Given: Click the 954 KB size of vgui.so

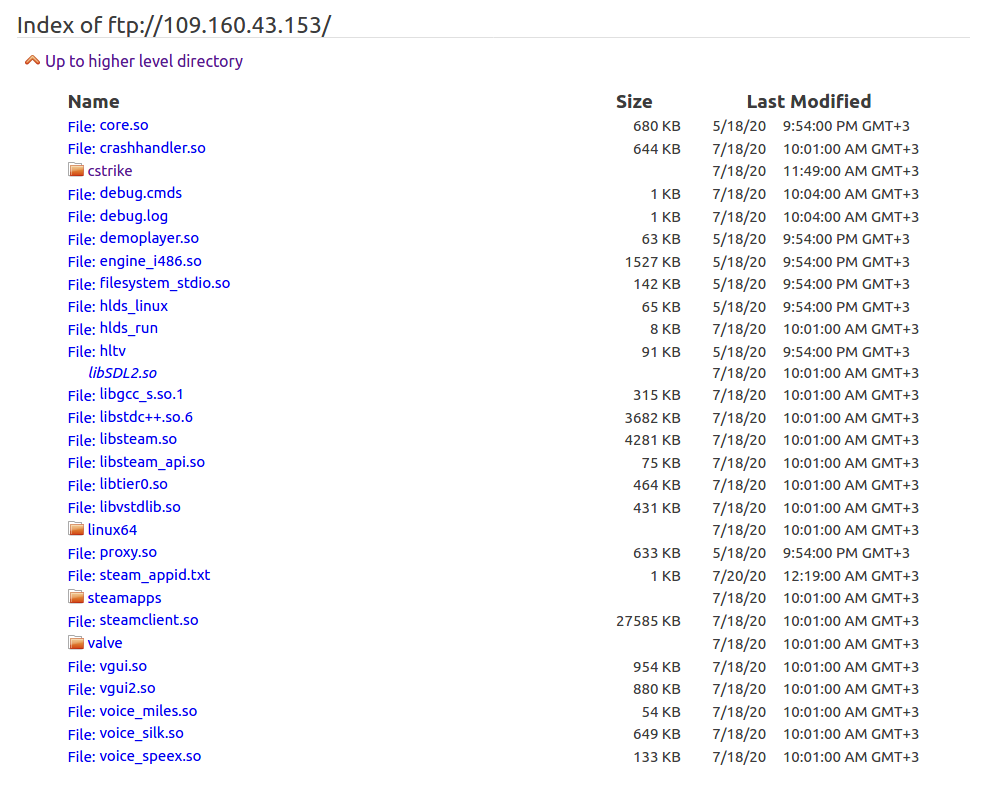Looking at the screenshot, I should pos(656,667).
